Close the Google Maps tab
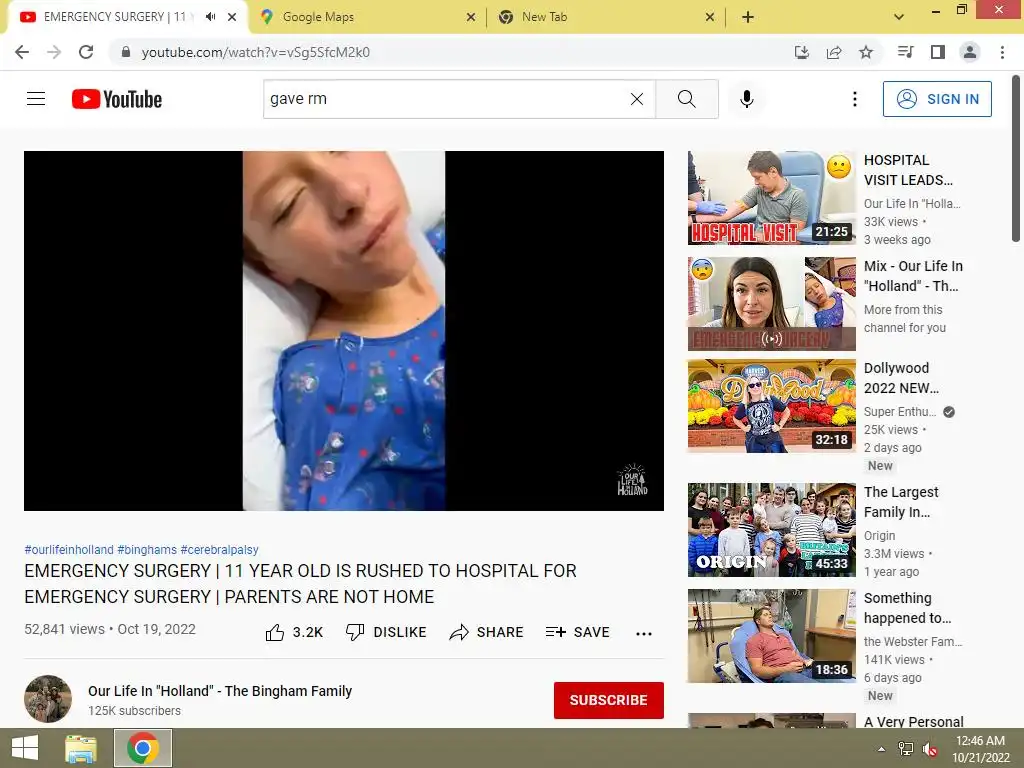The height and width of the screenshot is (768, 1024). coord(471,17)
